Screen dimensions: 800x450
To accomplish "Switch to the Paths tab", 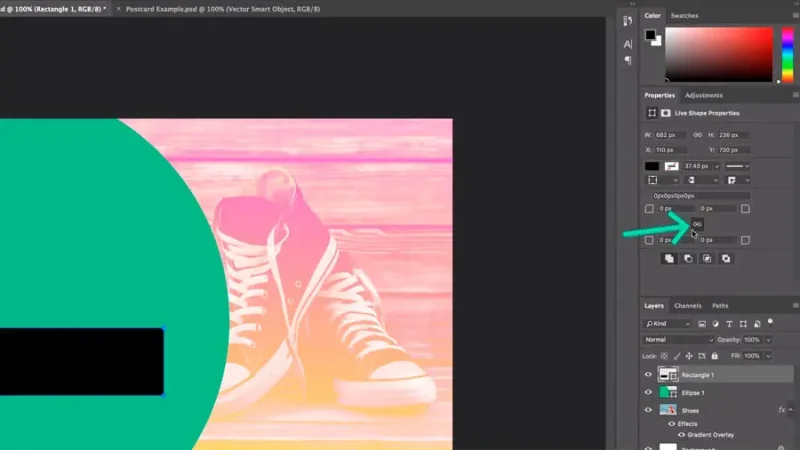I will point(720,306).
